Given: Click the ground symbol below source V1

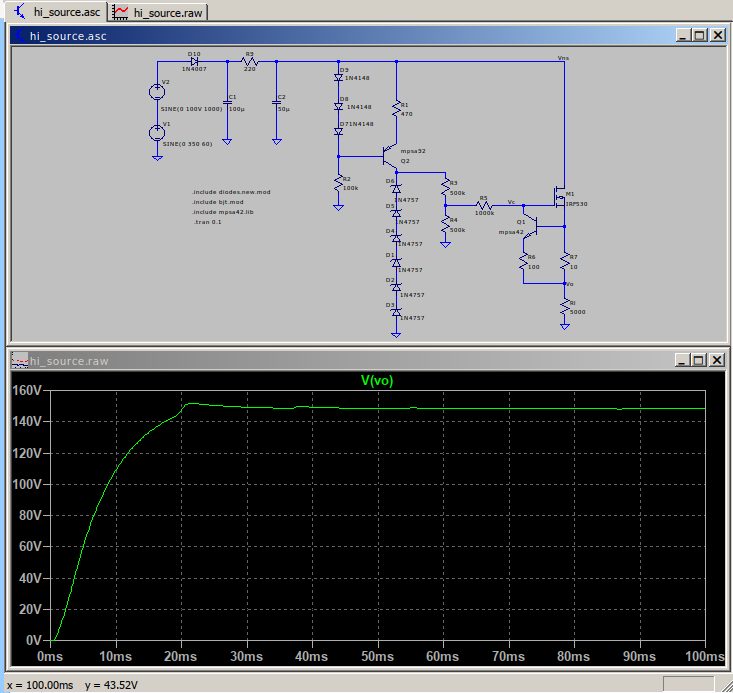Looking at the screenshot, I should 157,158.
